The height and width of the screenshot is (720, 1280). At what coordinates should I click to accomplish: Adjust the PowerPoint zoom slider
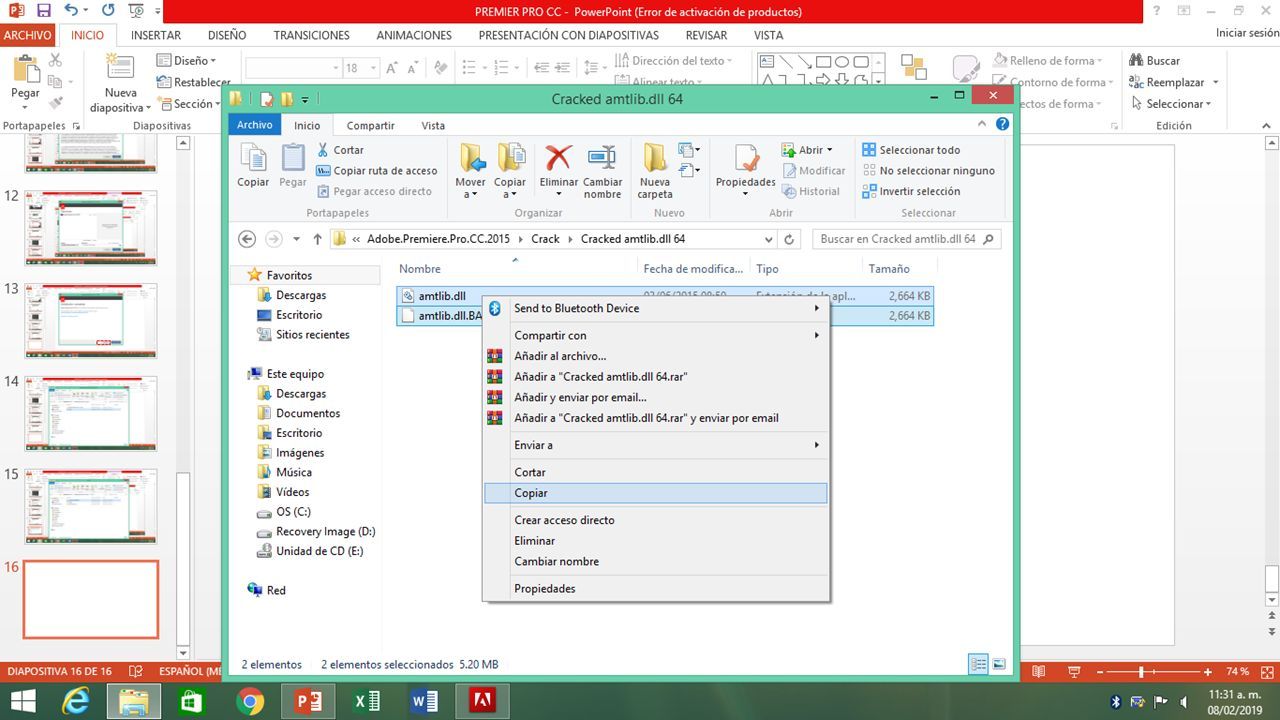1141,672
